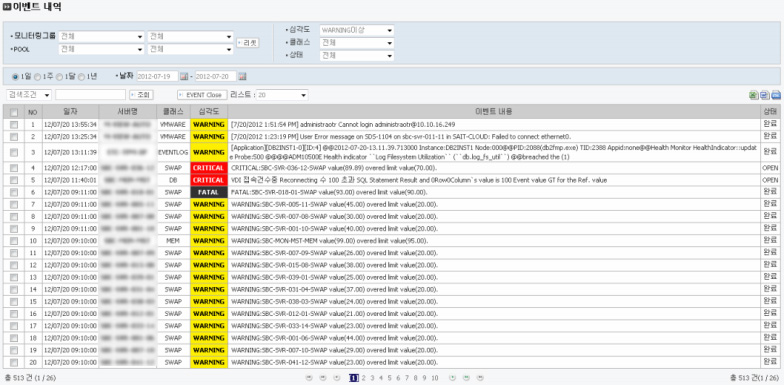Image resolution: width=784 pixels, height=385 pixels.
Task: Go to the first page using pagination icon
Action: click(308, 378)
